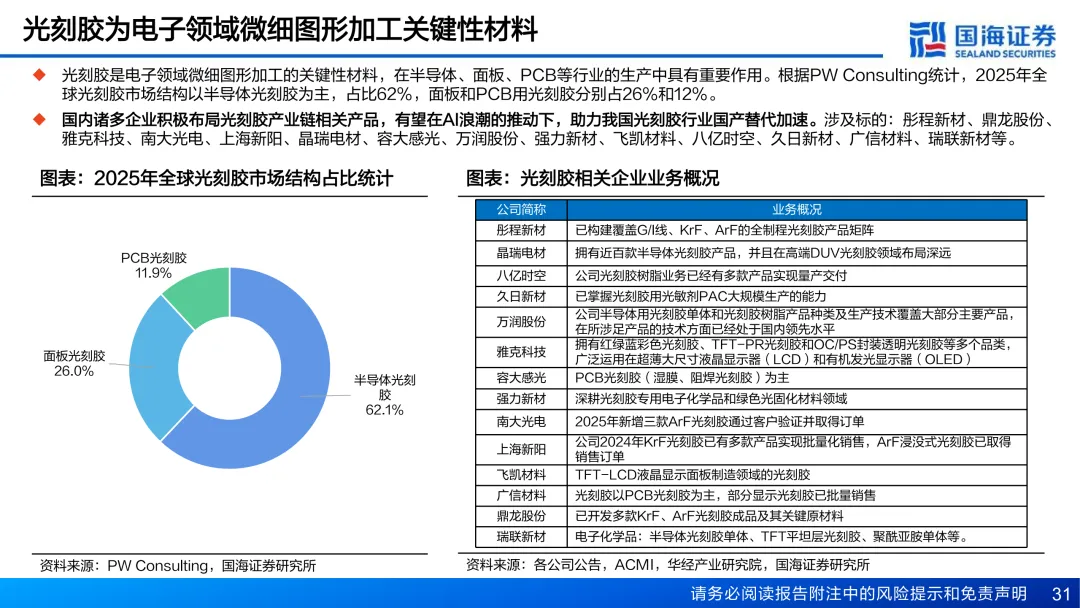Image resolution: width=1080 pixels, height=608 pixels.
Task: Click the 11.9% chart label
Action: (154, 273)
